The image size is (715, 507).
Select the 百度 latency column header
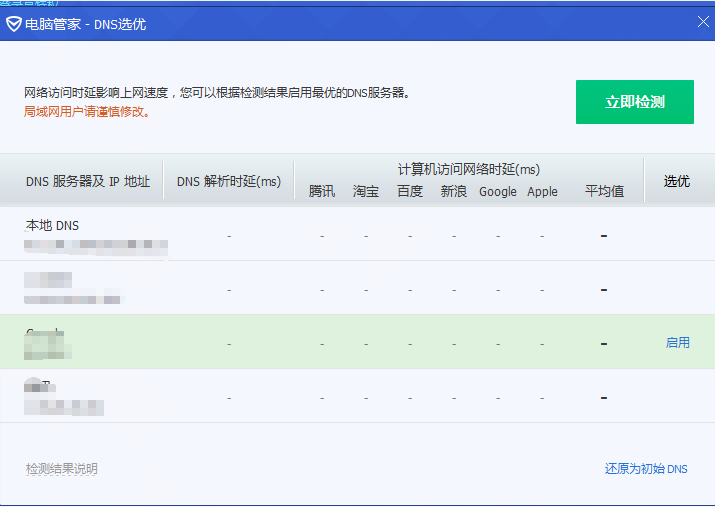coord(410,191)
